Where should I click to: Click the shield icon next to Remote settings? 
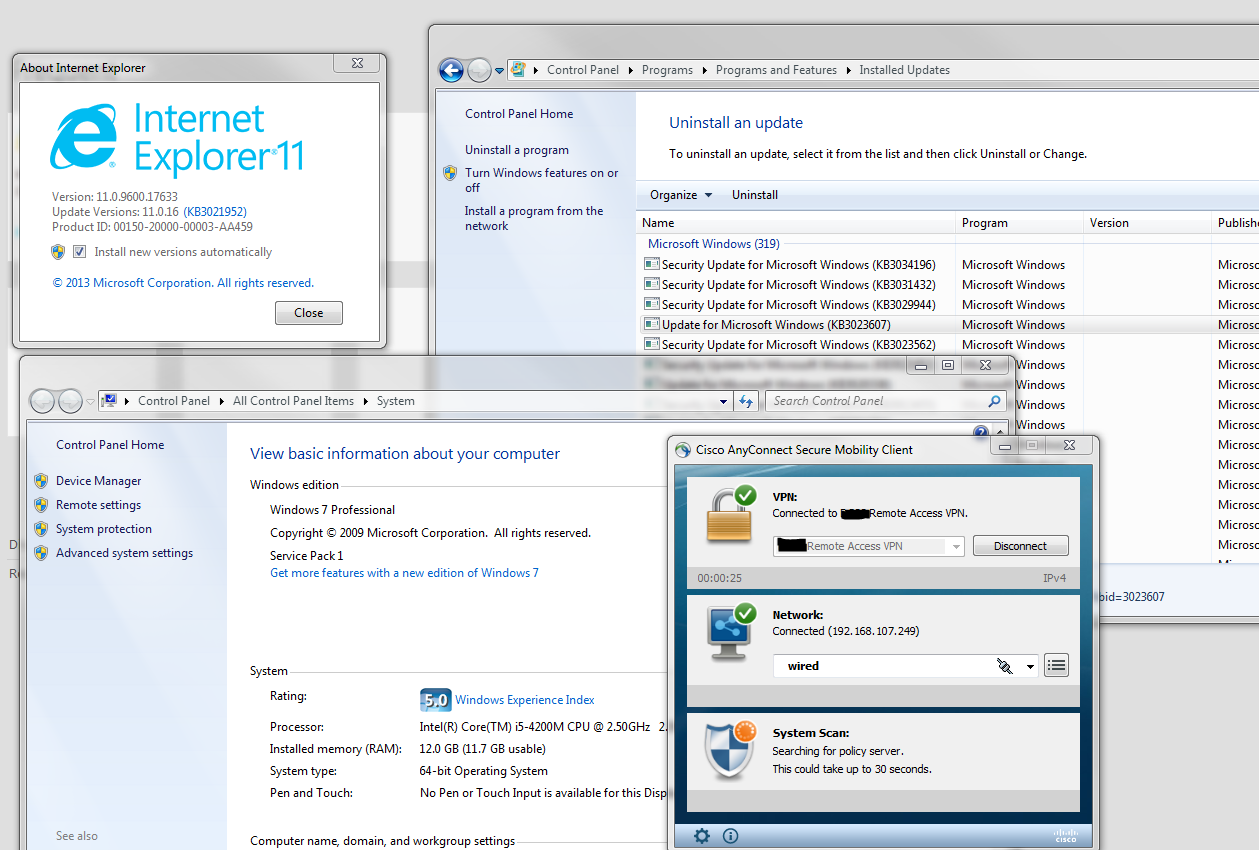pos(41,505)
